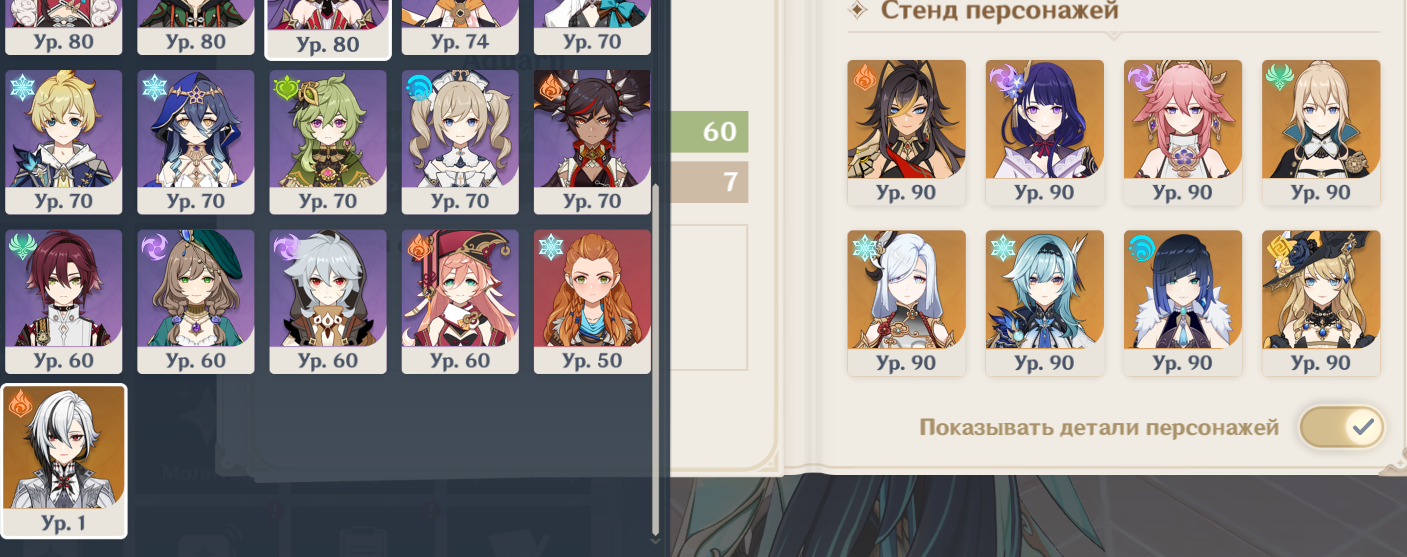Pick the pink-haired Pyro girl with red hat
1407x557 pixels.
coord(460,302)
